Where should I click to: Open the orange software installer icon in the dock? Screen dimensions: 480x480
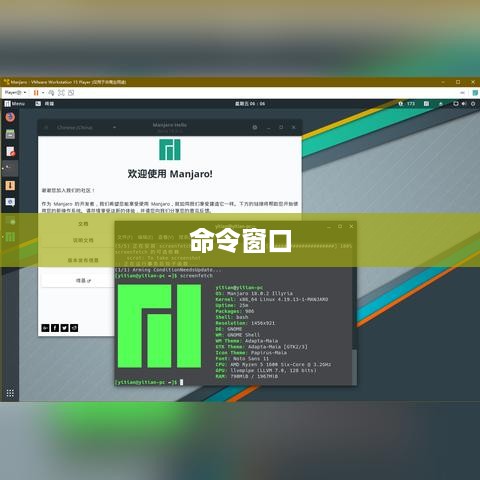point(10,185)
